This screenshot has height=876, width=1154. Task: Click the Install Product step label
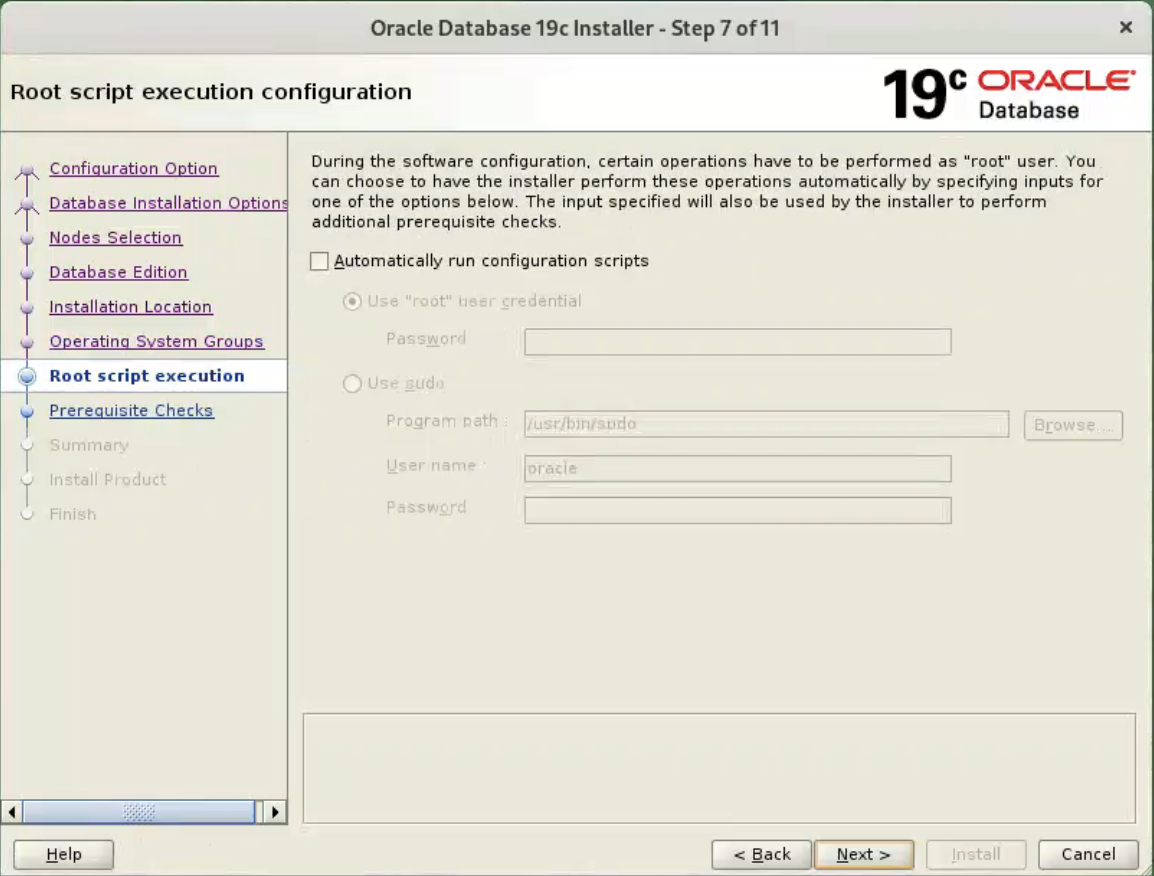point(107,480)
